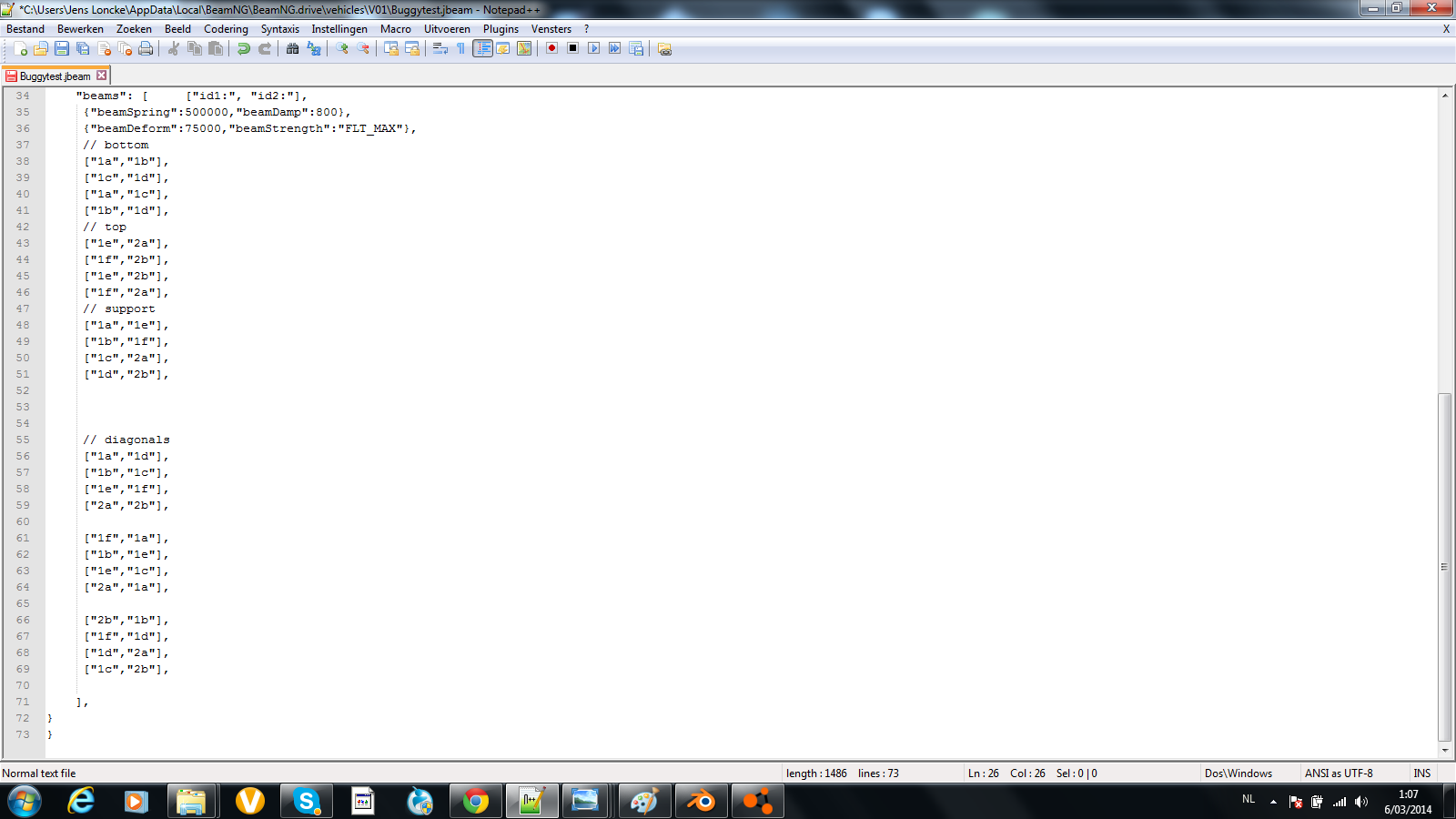Close the Buggytest.jbeam tab with its X
The width and height of the screenshot is (1456, 819).
tap(102, 76)
